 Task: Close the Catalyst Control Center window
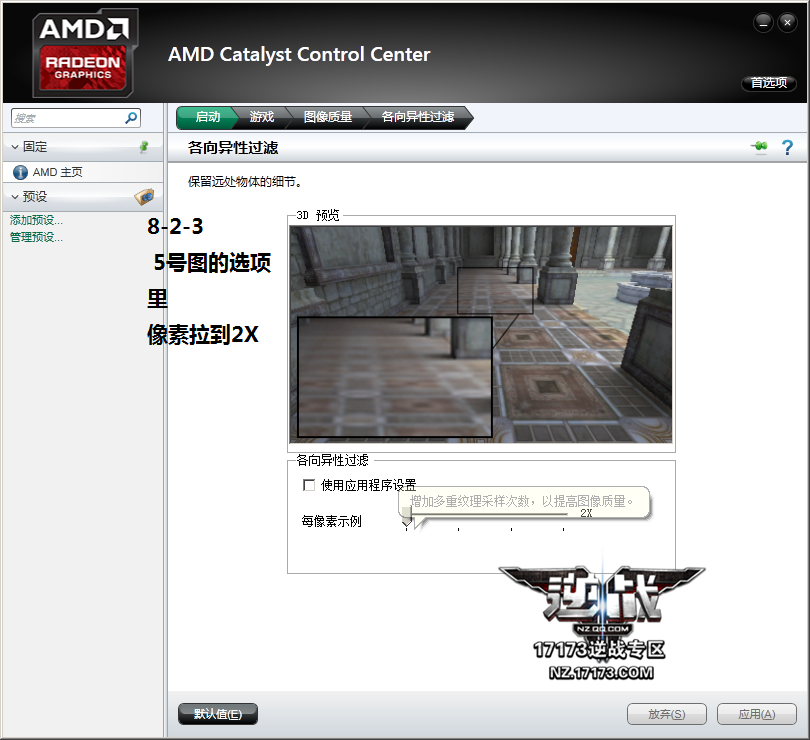[x=787, y=23]
